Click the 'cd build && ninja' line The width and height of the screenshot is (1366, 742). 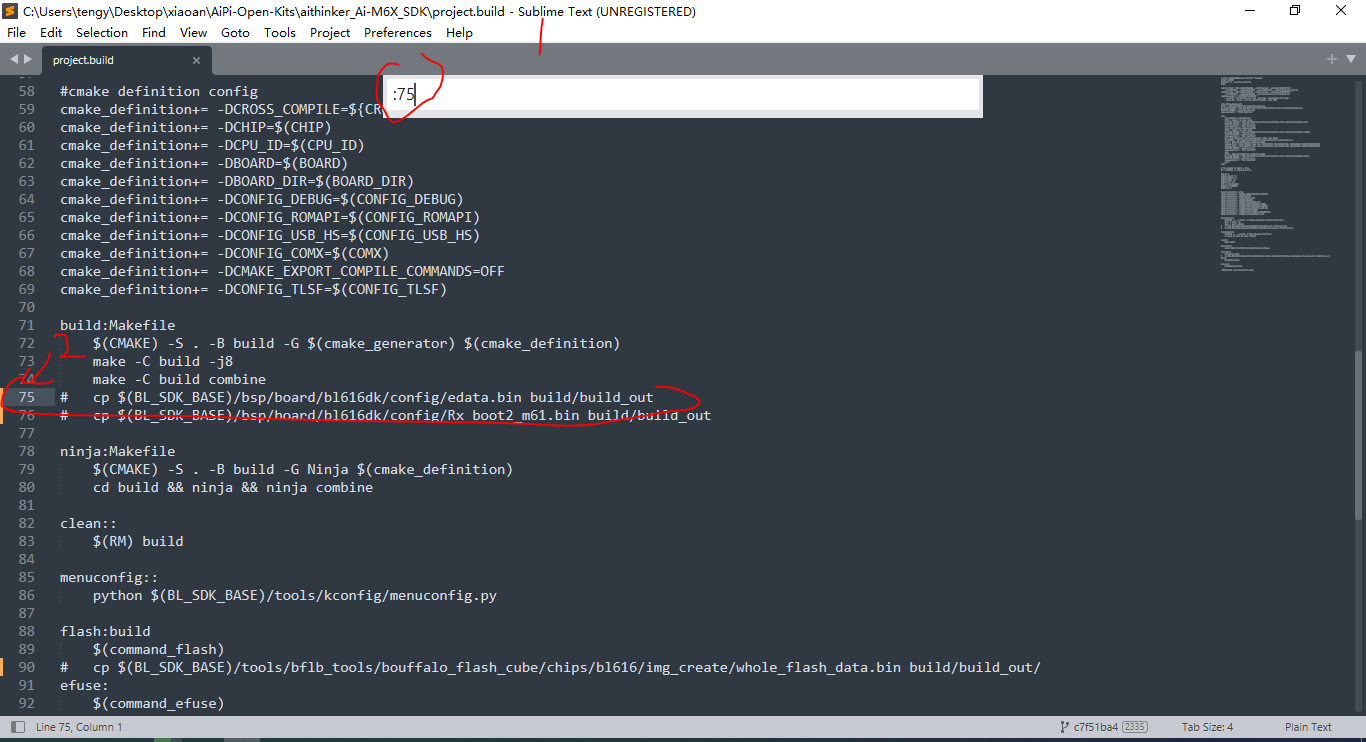point(233,487)
